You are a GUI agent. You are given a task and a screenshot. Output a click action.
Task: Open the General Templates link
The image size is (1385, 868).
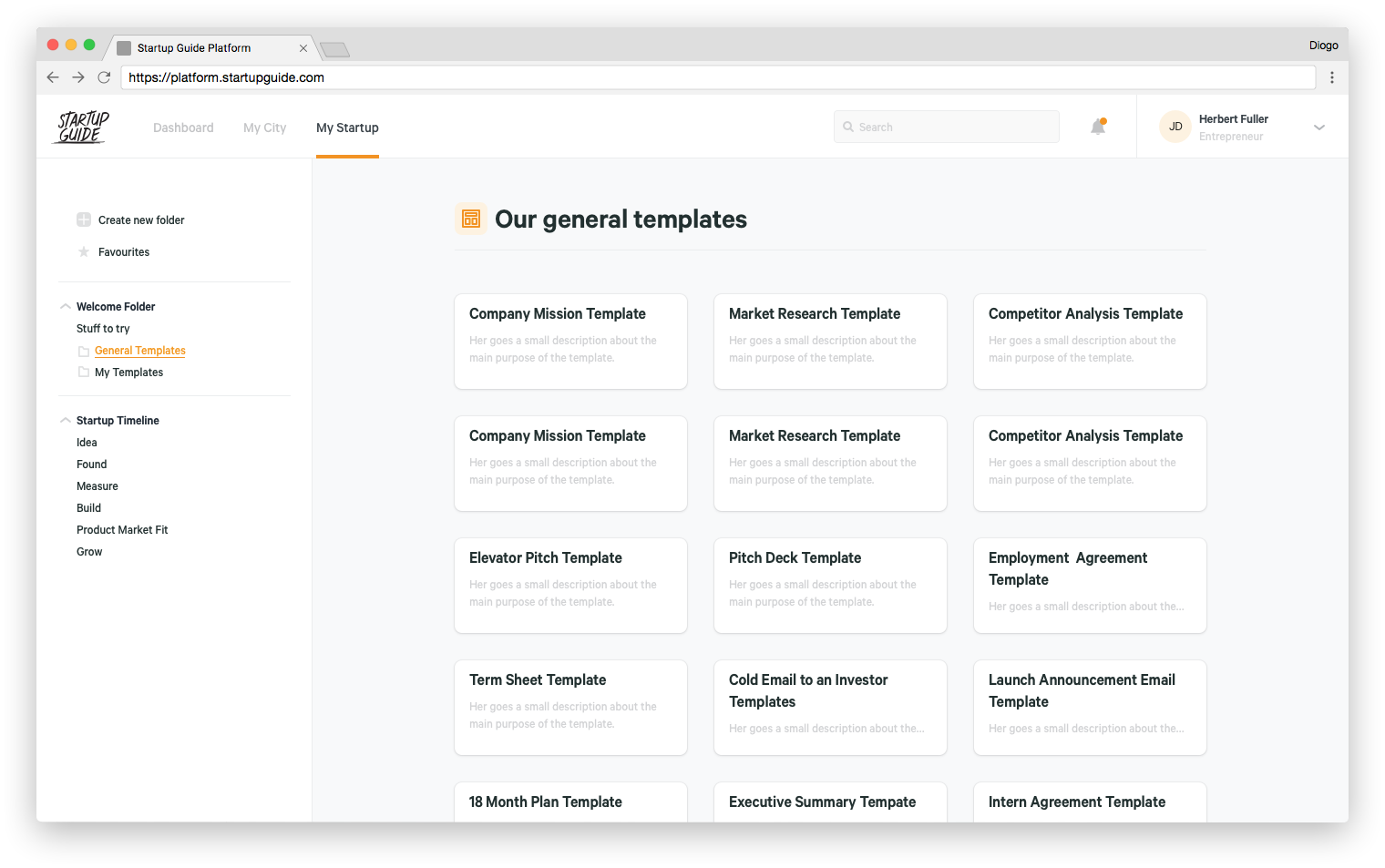tap(139, 351)
